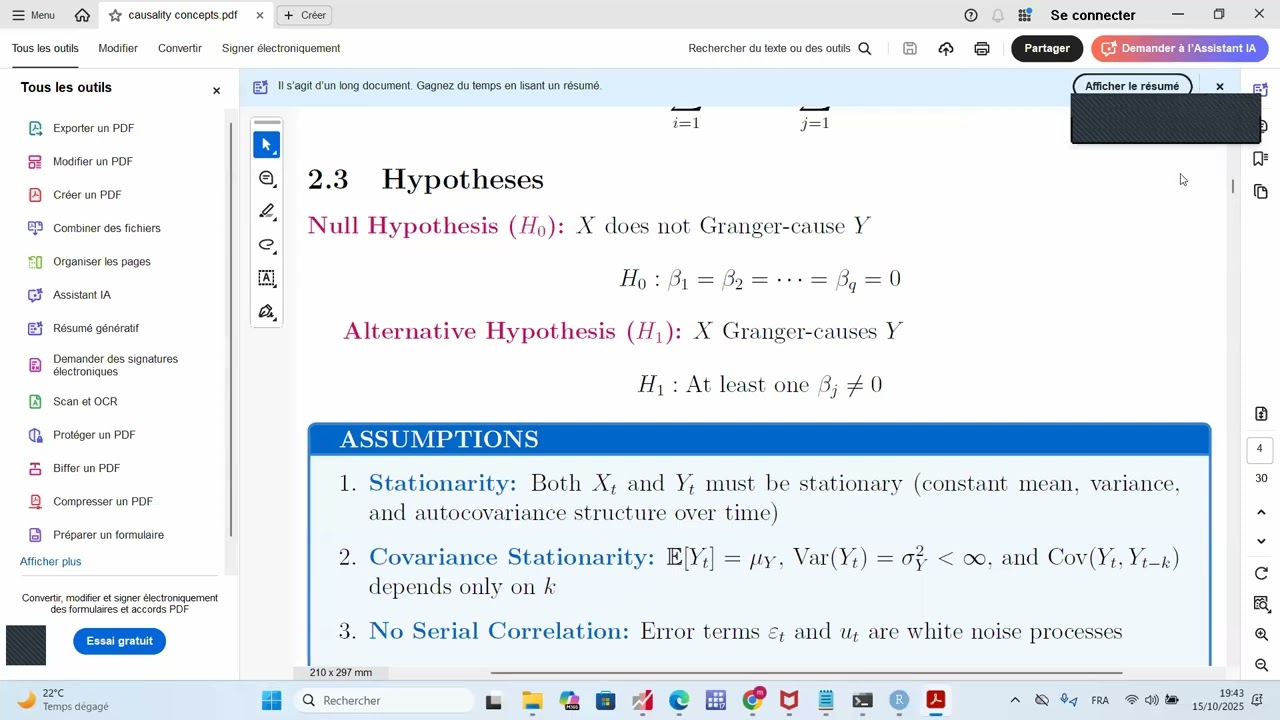
Task: Star the causality concepts.pdf tab
Action: click(x=115, y=15)
